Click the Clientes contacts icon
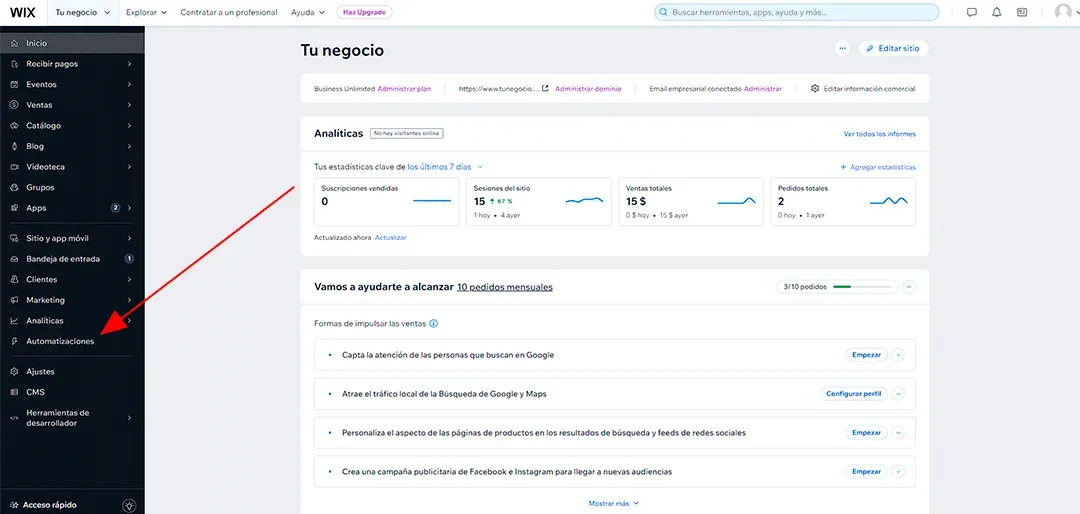The height and width of the screenshot is (514, 1080). point(14,280)
